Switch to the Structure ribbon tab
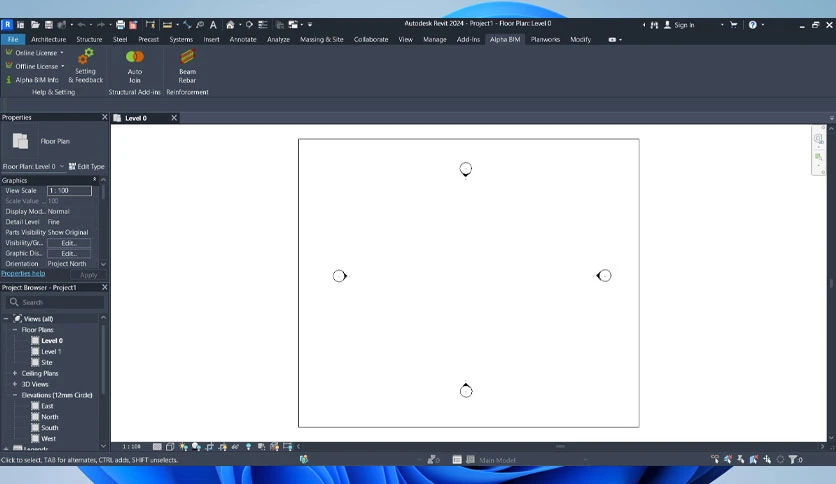Image resolution: width=836 pixels, height=484 pixels. tap(89, 39)
